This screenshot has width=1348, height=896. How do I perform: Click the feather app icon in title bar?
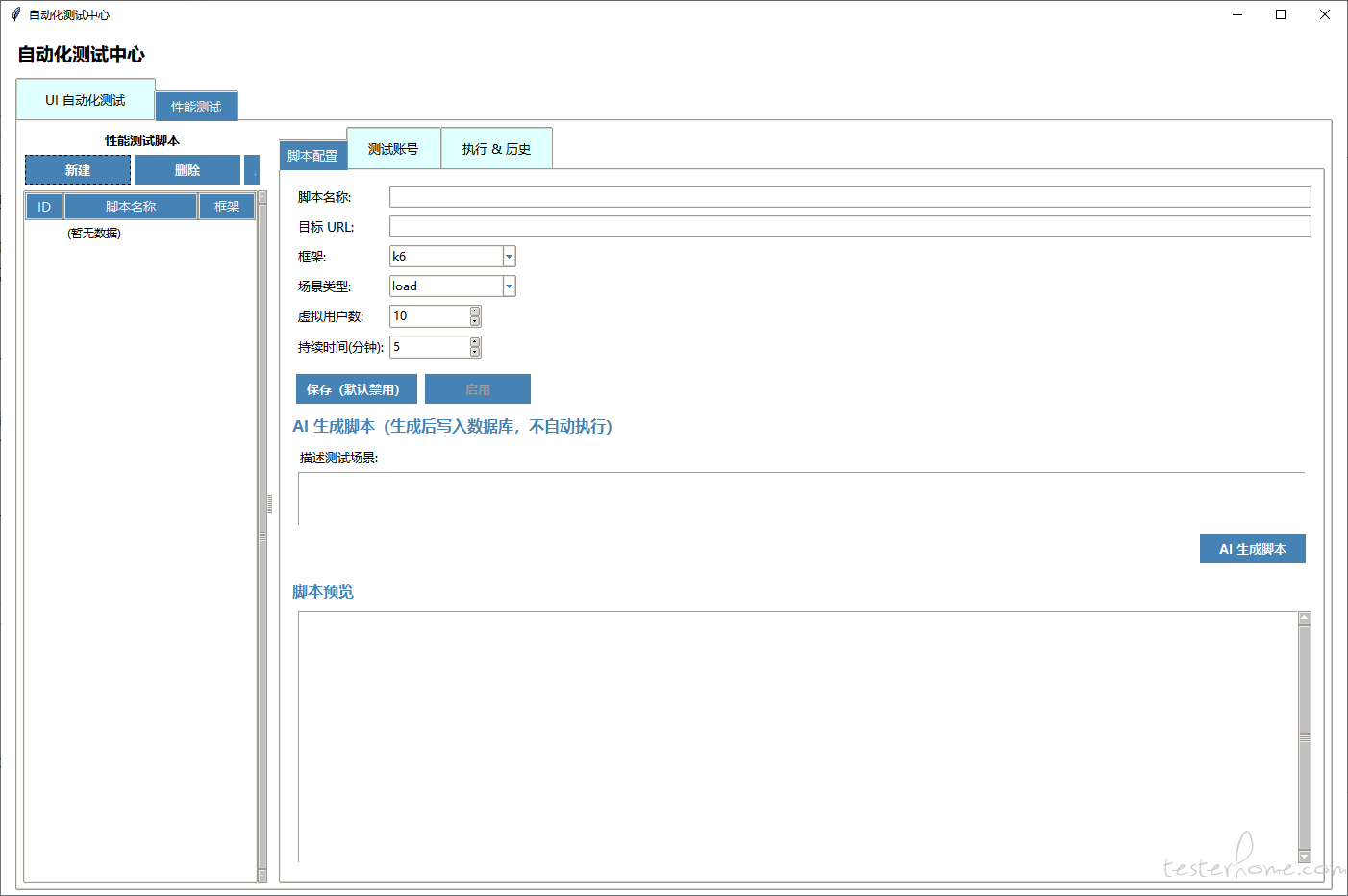point(15,14)
